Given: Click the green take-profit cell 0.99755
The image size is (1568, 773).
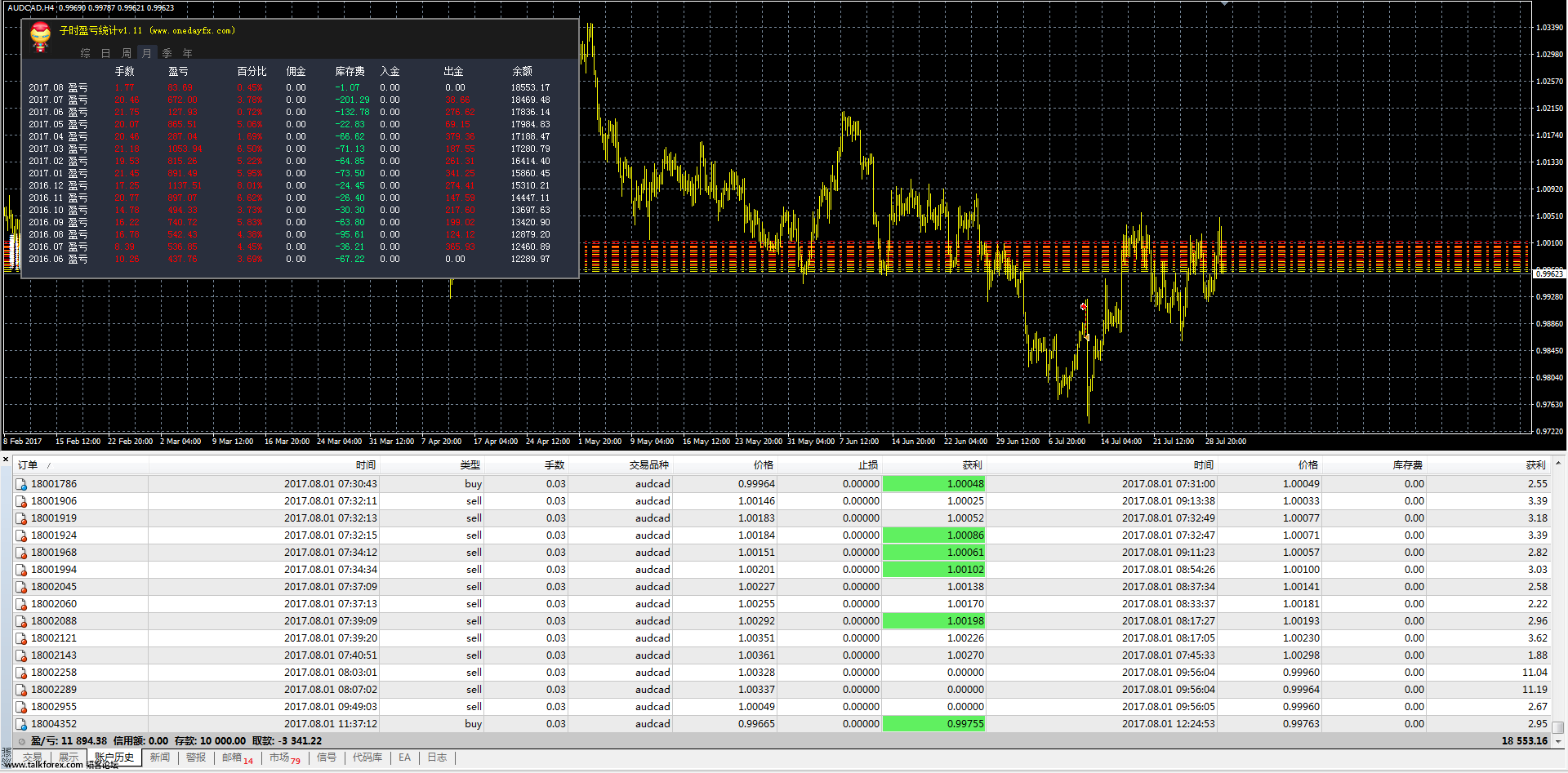Looking at the screenshot, I should pyautogui.click(x=934, y=724).
